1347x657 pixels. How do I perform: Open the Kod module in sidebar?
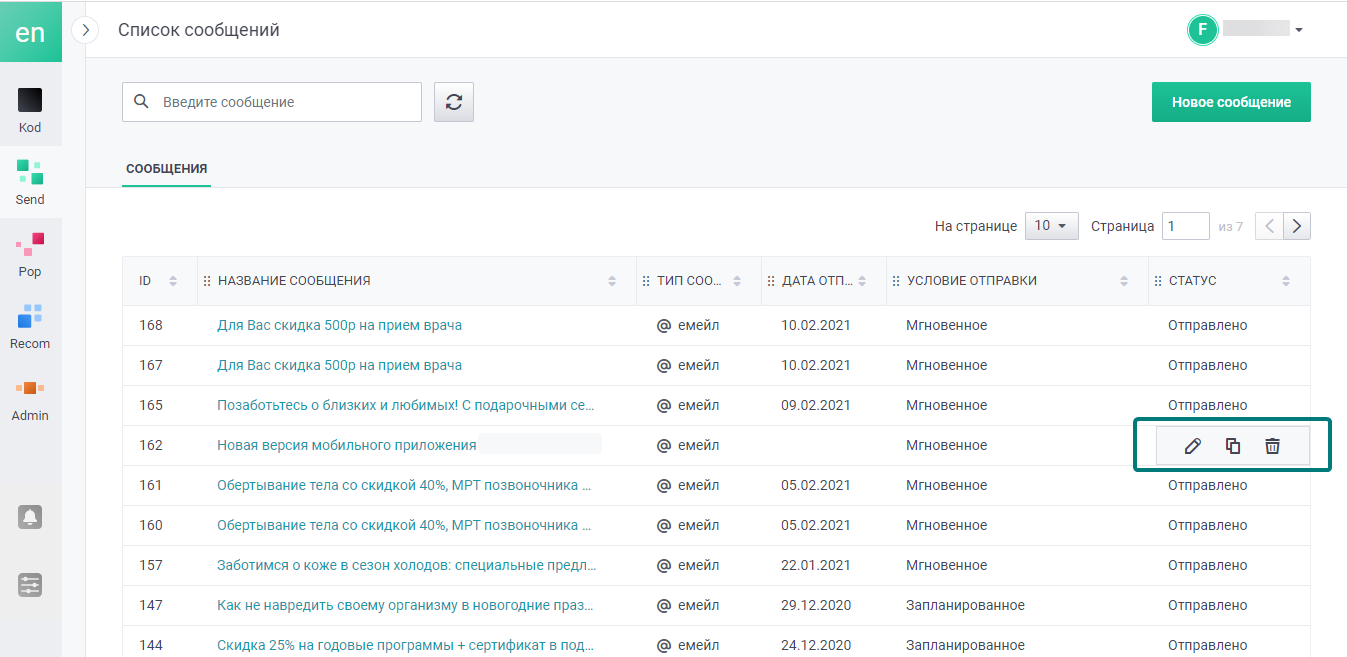(30, 110)
